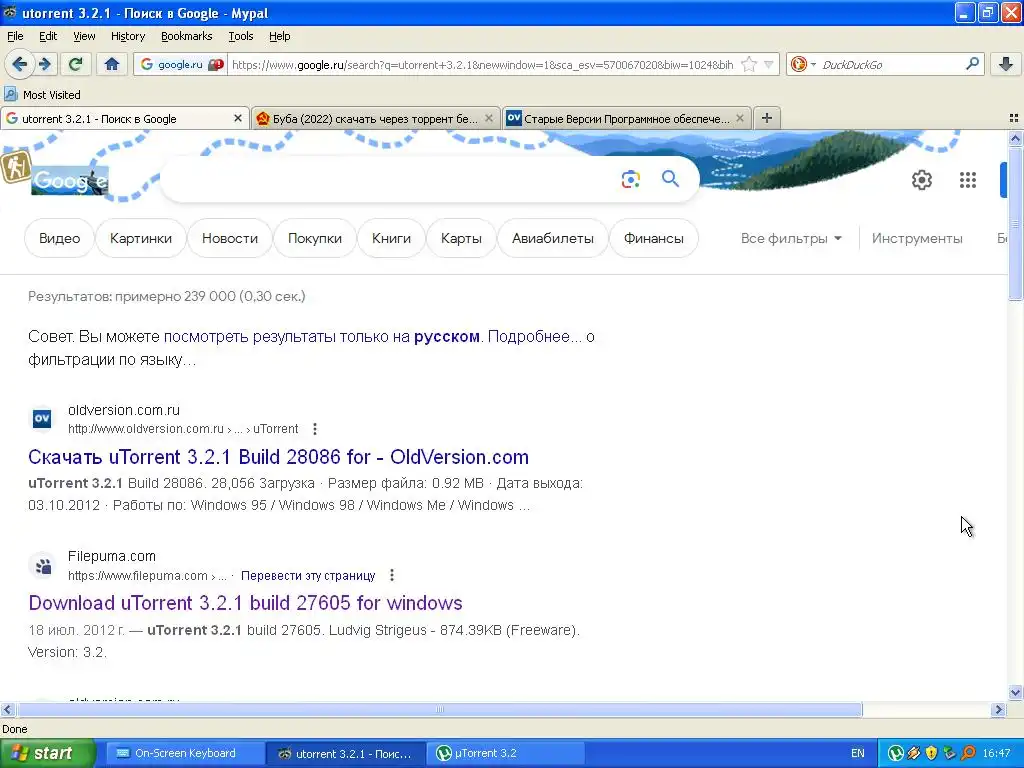1024x768 pixels.
Task: Click the search bar magnifier icon
Action: tap(972, 64)
